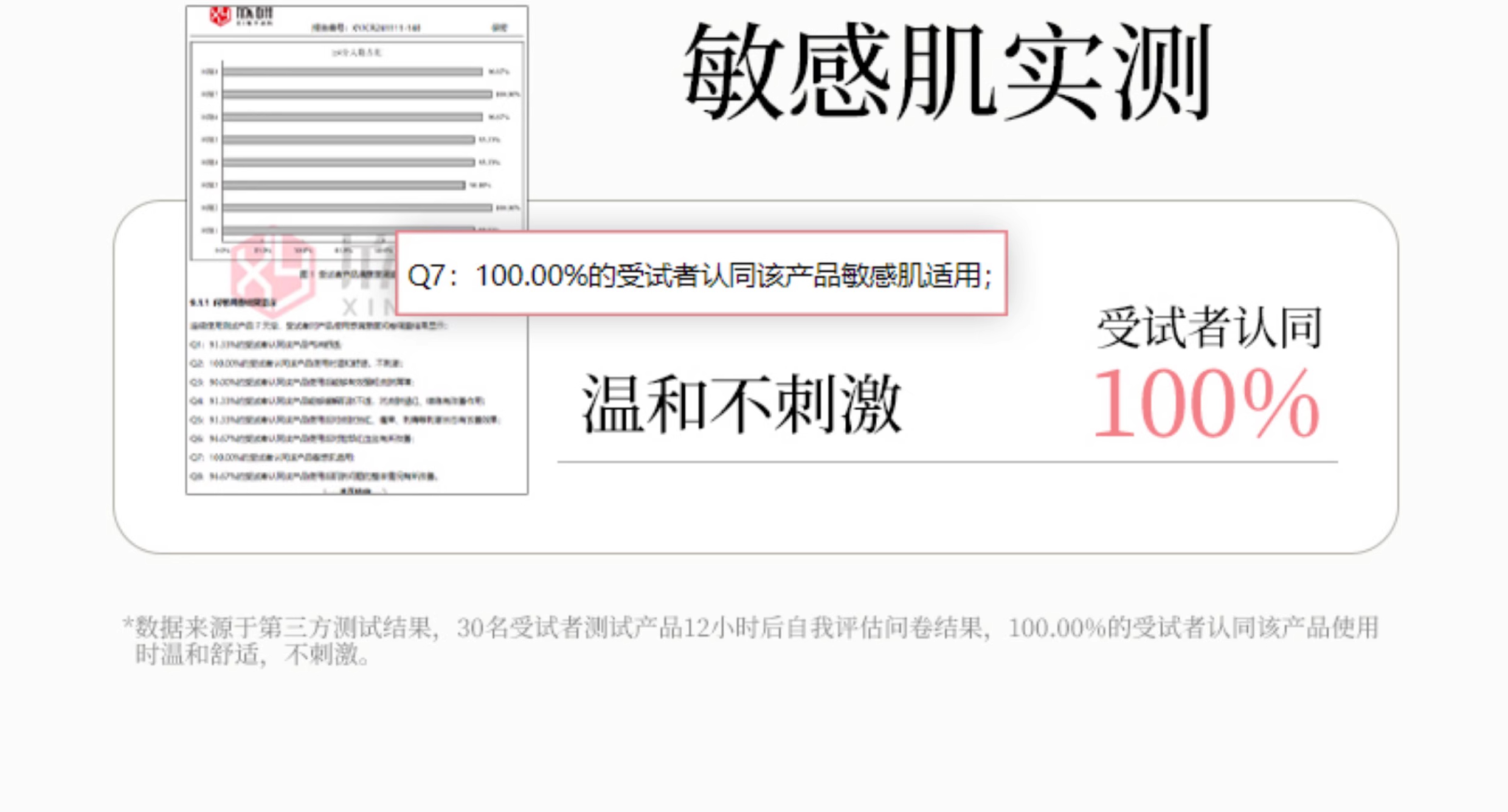Image resolution: width=1508 pixels, height=812 pixels.
Task: Click the 受试者认同 label
Action: [x=1209, y=329]
